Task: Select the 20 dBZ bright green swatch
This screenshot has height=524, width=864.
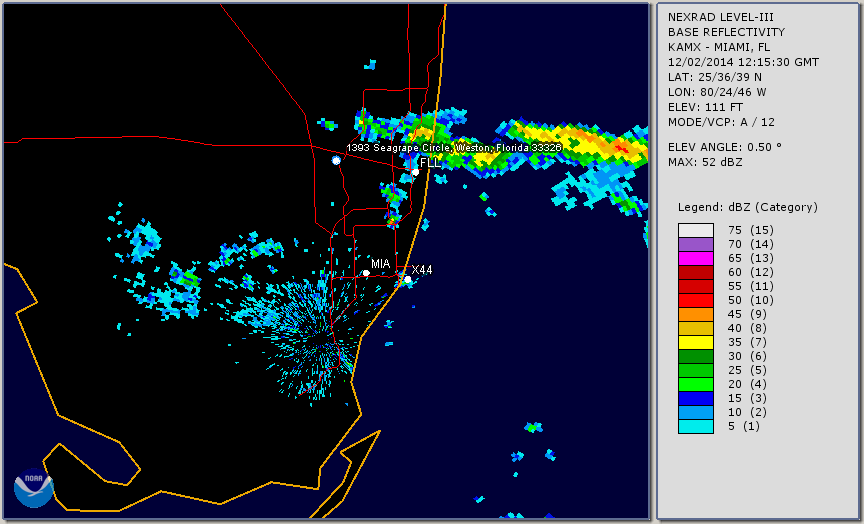Action: tap(695, 384)
